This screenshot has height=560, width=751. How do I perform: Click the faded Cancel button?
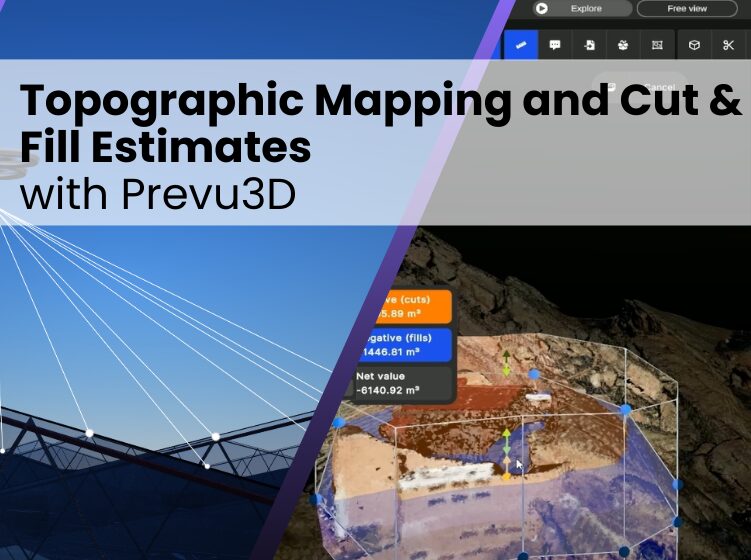[640, 87]
